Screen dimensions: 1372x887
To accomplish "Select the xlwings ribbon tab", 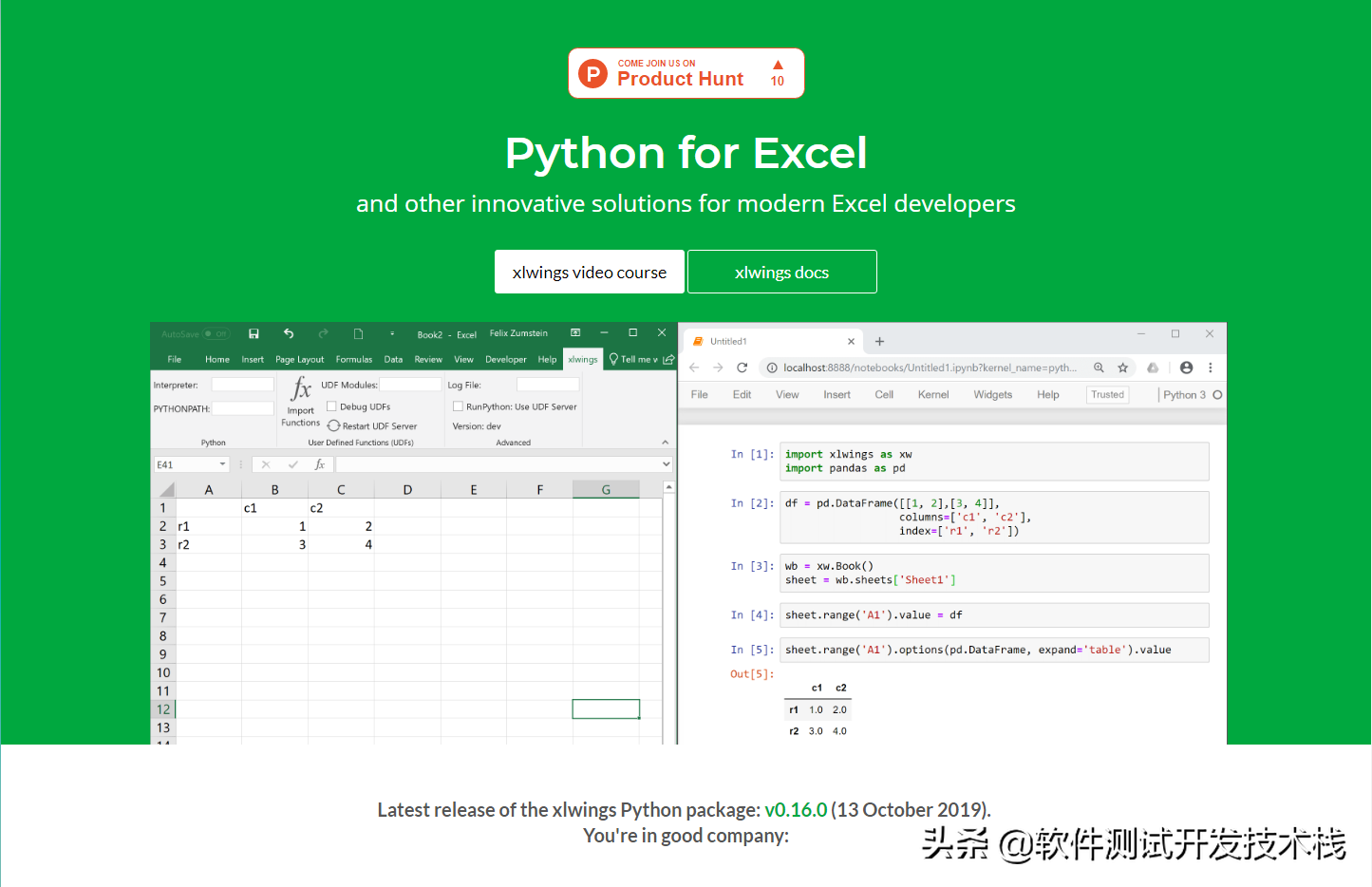I will 583,359.
